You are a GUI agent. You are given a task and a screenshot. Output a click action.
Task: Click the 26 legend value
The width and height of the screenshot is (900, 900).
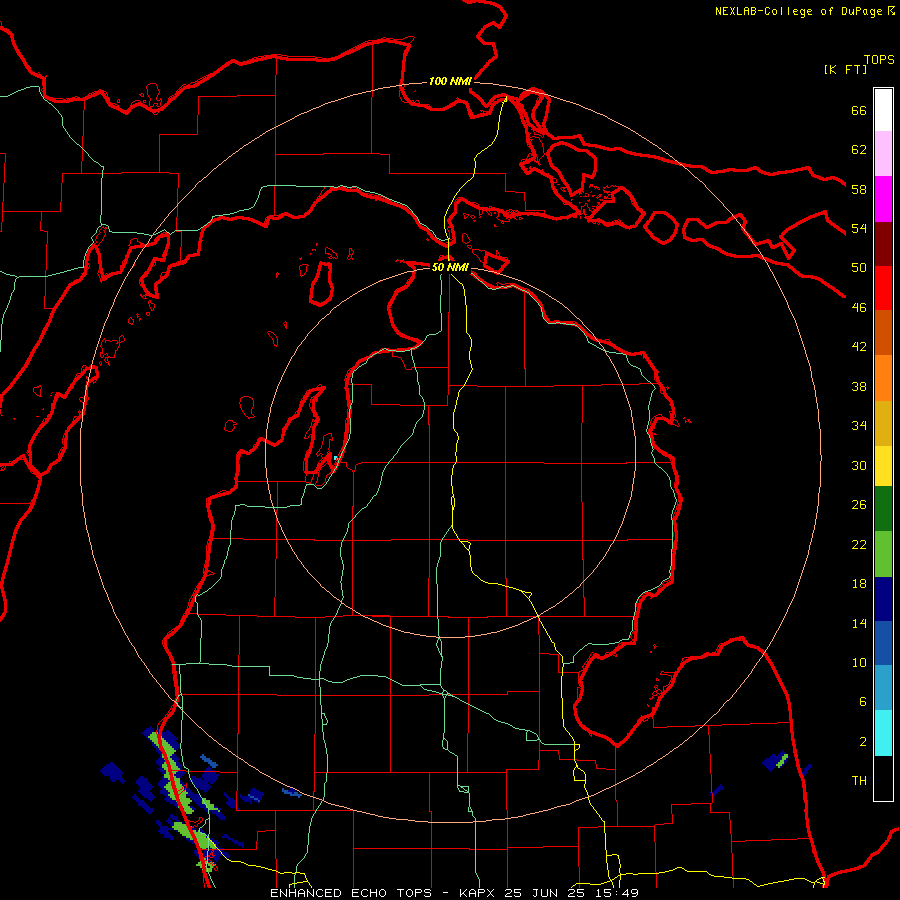click(x=859, y=505)
